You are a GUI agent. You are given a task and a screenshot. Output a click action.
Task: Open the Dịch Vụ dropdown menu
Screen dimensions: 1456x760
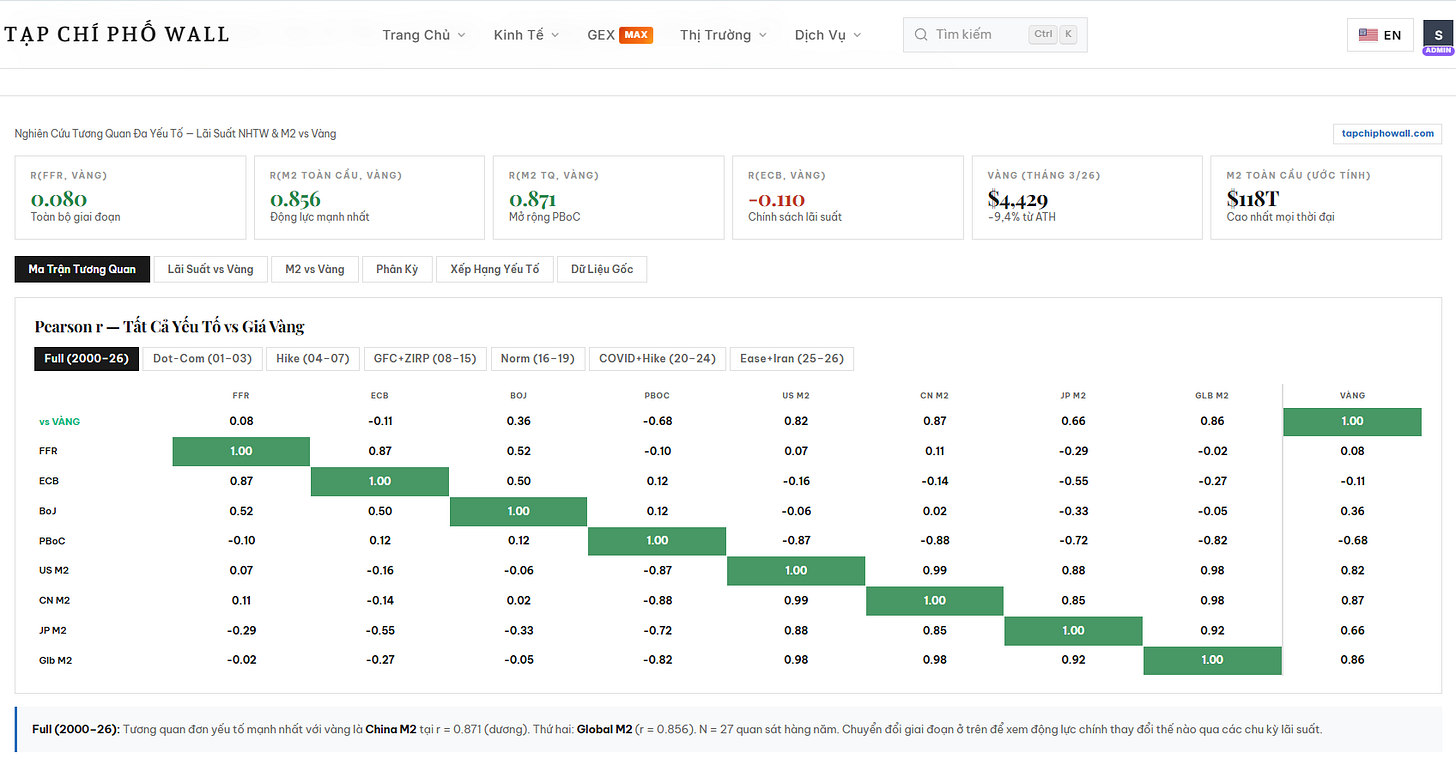click(827, 35)
